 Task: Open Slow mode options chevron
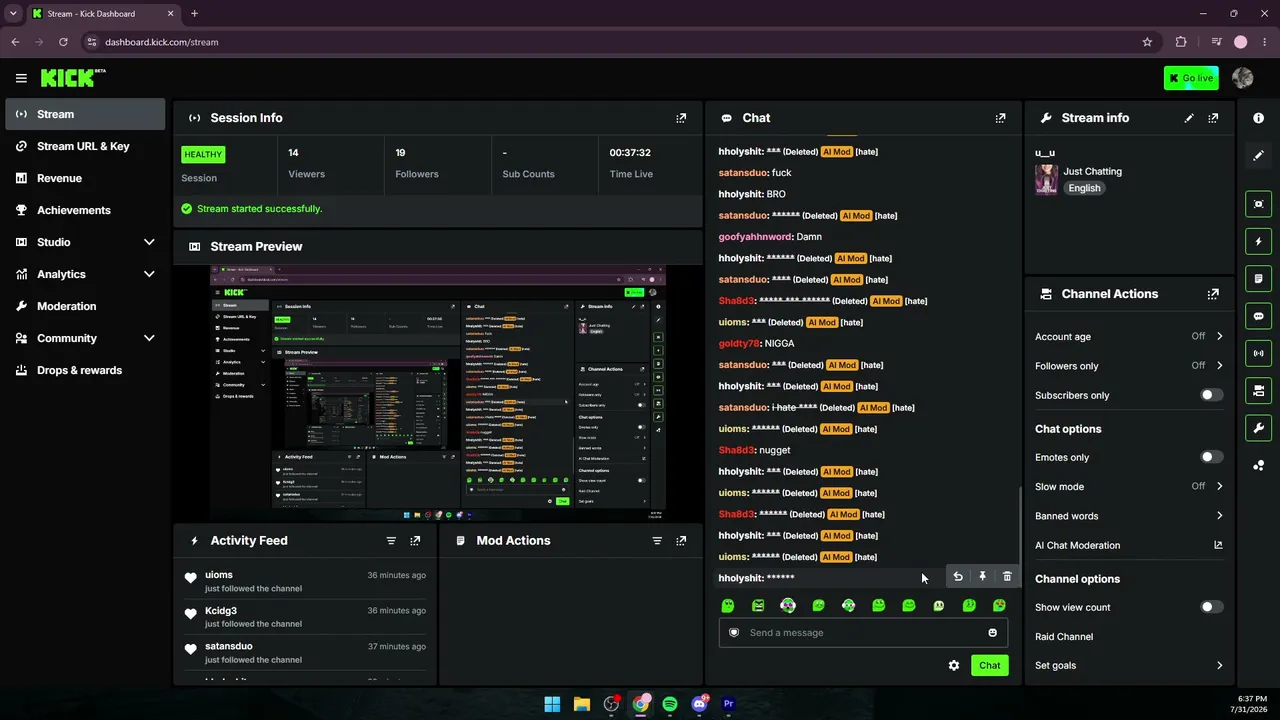click(x=1219, y=486)
